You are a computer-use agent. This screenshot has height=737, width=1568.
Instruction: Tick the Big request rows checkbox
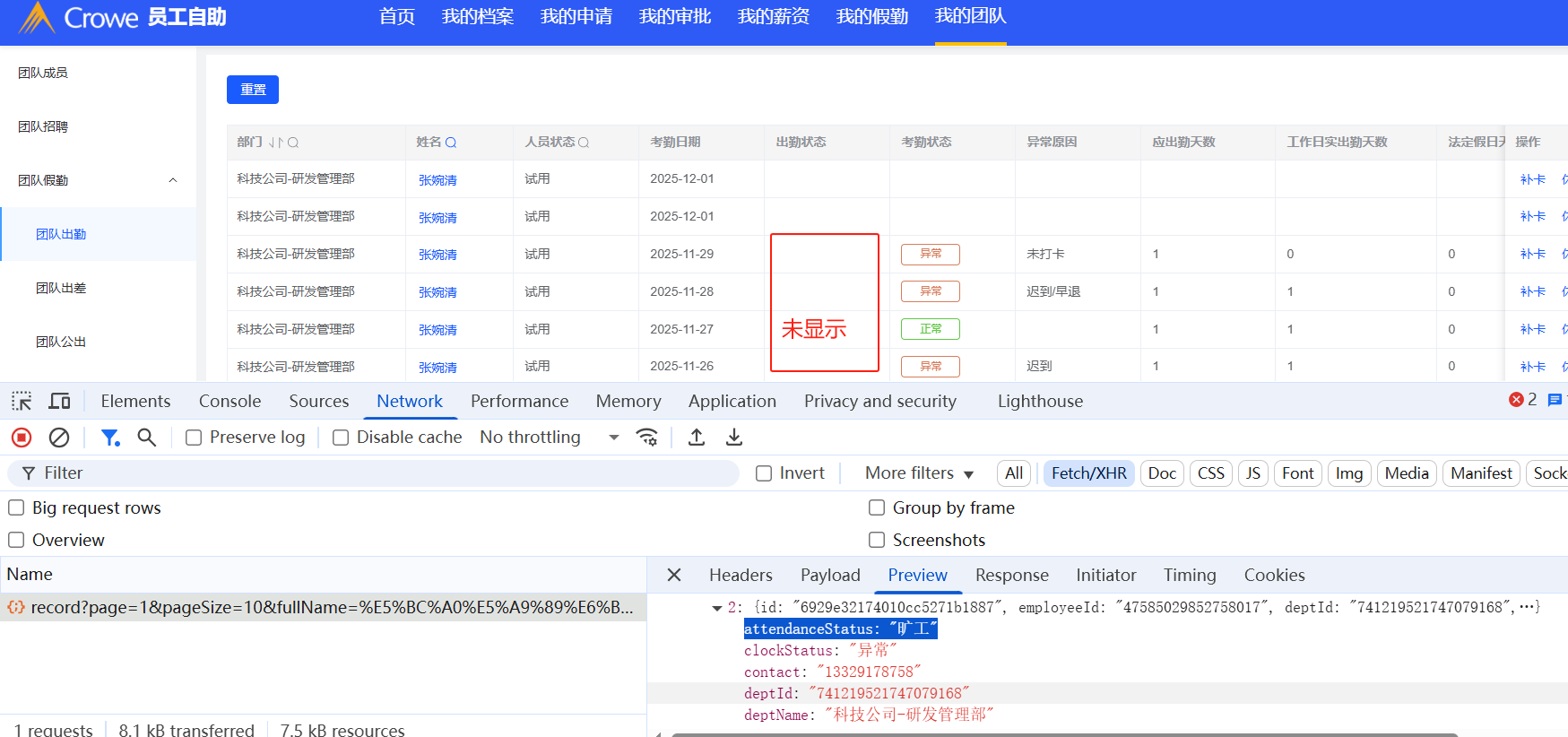(16, 508)
